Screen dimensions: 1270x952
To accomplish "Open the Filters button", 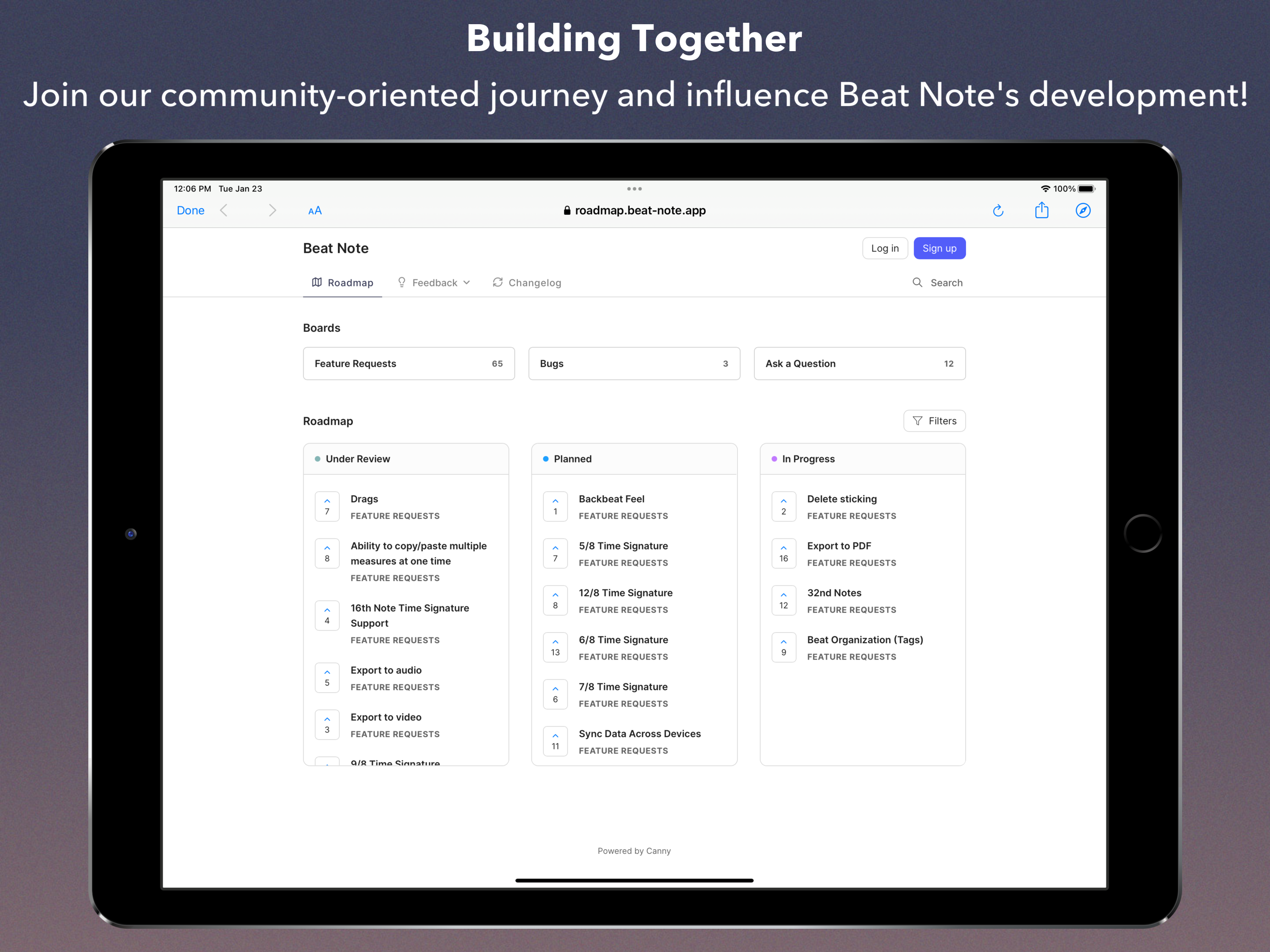I will coord(934,421).
